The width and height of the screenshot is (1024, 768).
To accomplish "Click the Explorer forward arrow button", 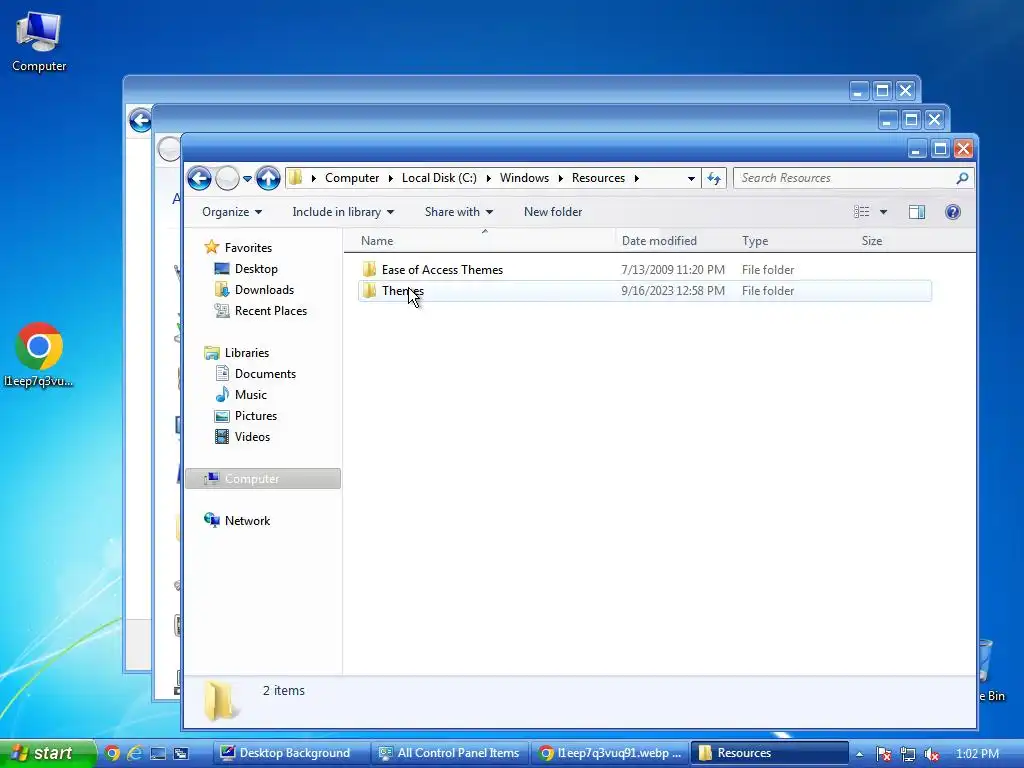I will coord(227,178).
